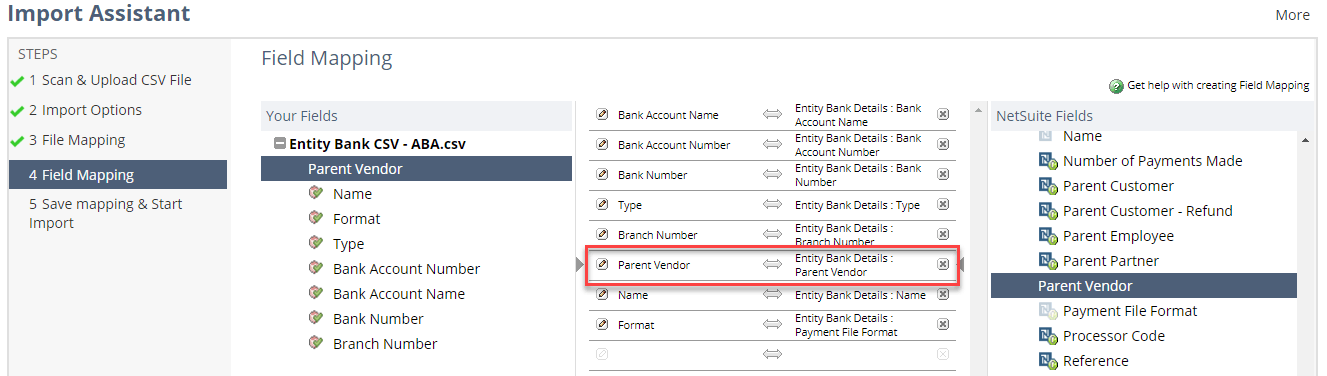Viewport: 1327px width, 376px height.
Task: Edit the Name mapping pencil icon
Action: point(602,295)
